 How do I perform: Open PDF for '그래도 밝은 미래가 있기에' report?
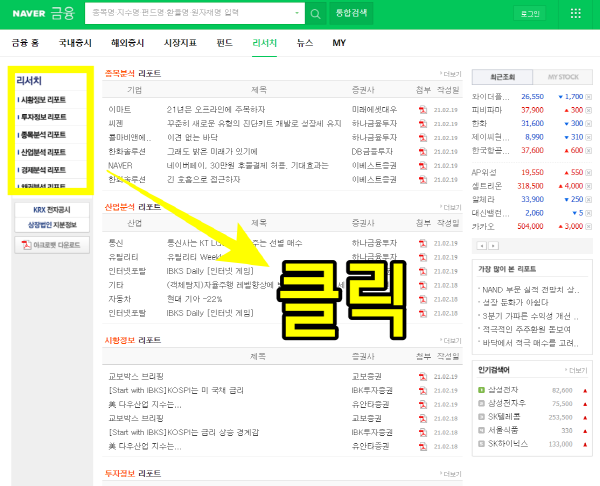tap(422, 152)
